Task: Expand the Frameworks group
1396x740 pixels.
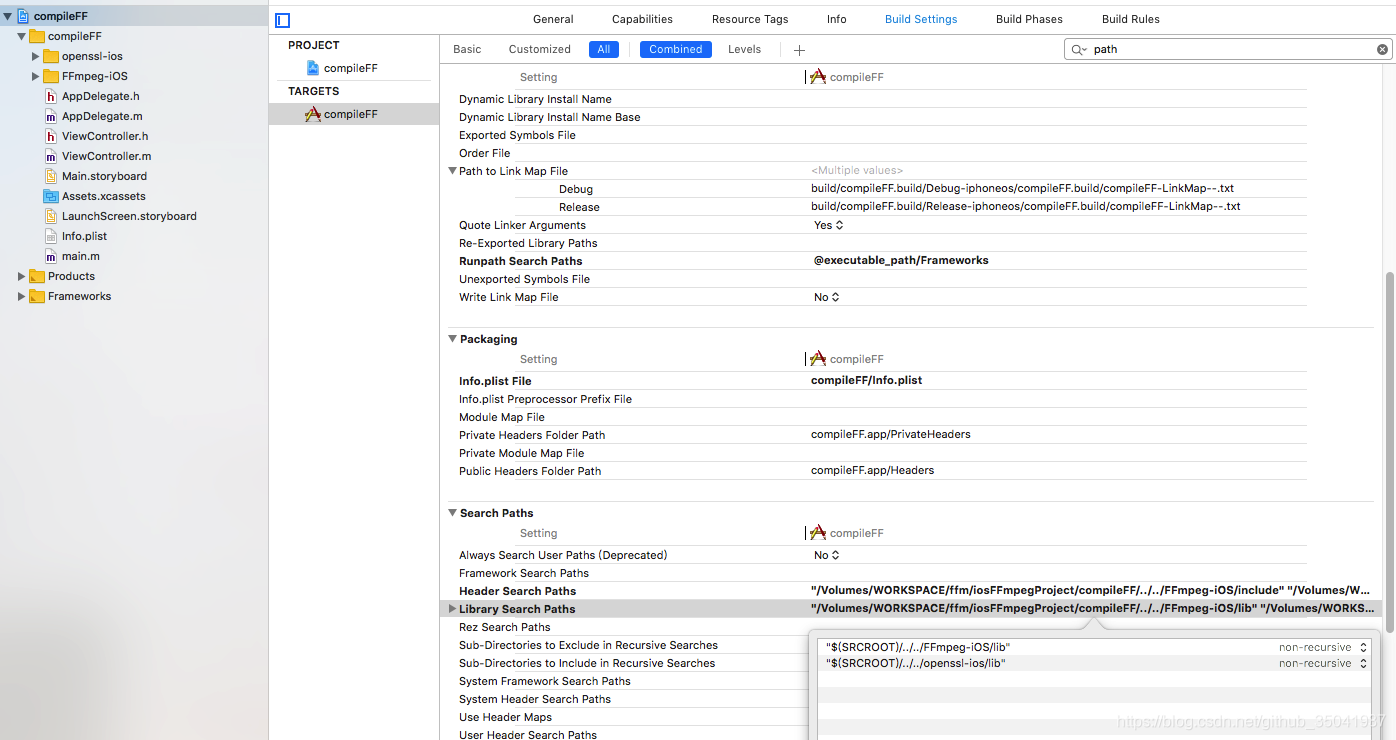Action: 22,296
